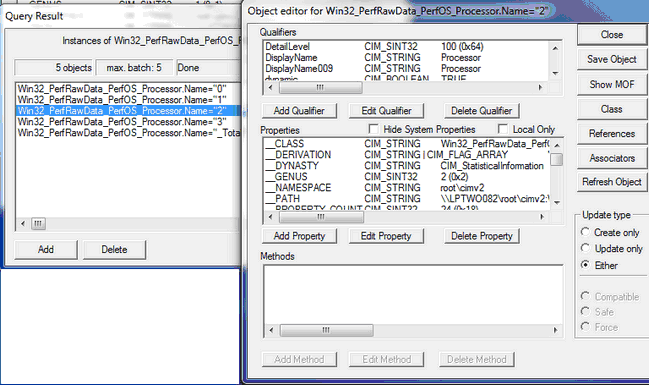This screenshot has width=649, height=385.
Task: Click the References button
Action: pyautogui.click(x=612, y=134)
